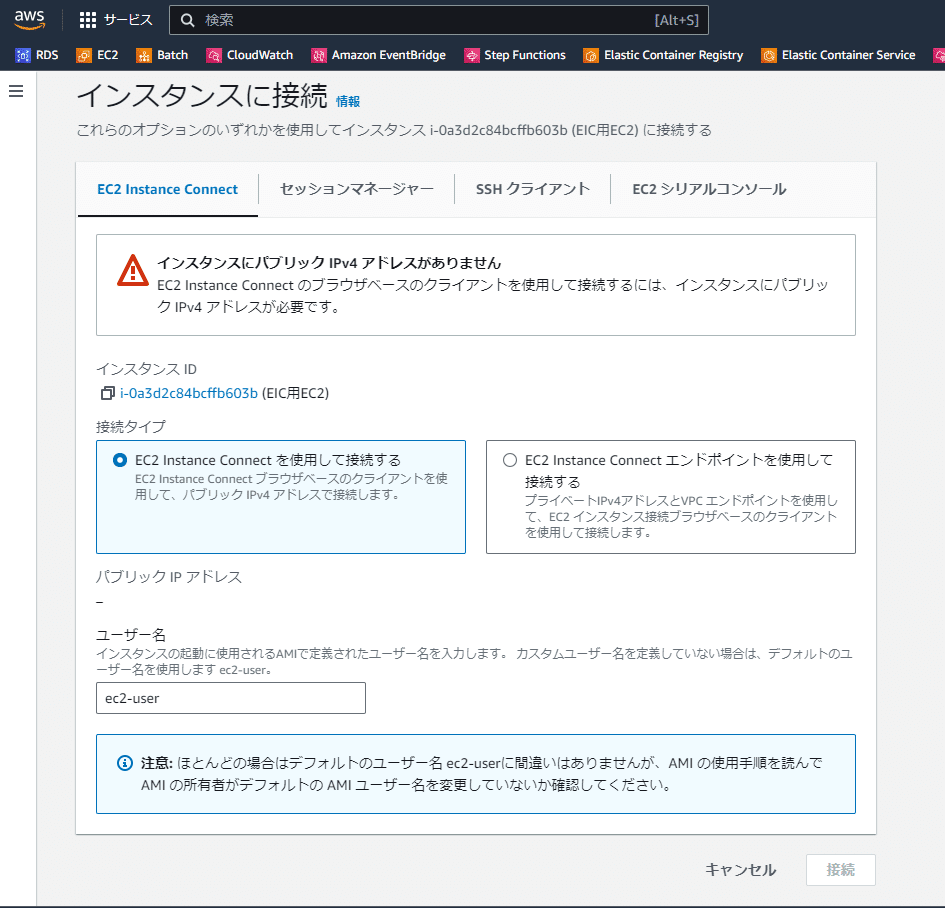Switch to SSH クライアント tab
This screenshot has height=908, width=945.
(533, 189)
